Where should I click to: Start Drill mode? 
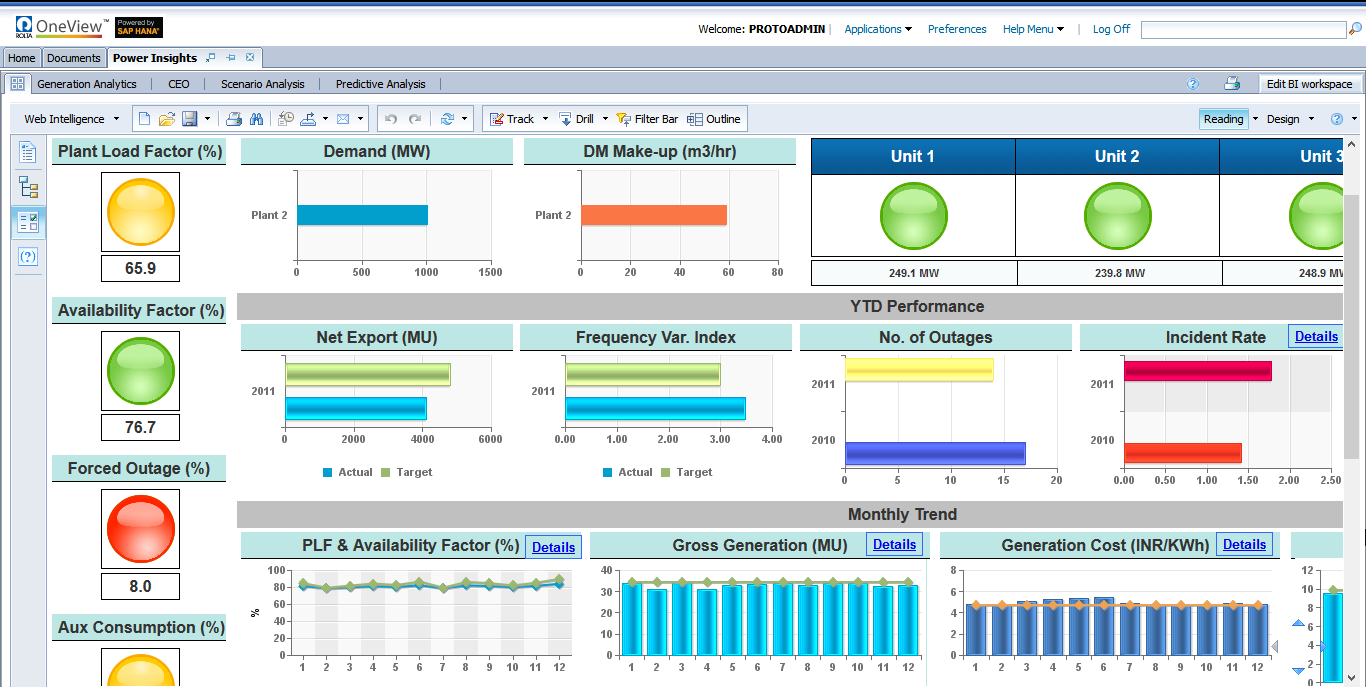click(x=576, y=119)
